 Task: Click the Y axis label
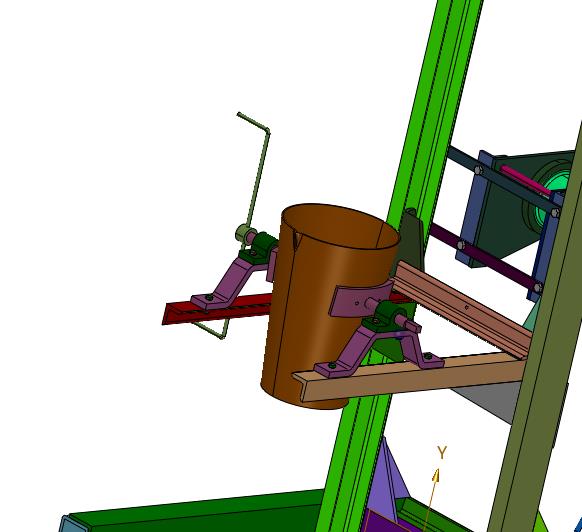[442, 453]
